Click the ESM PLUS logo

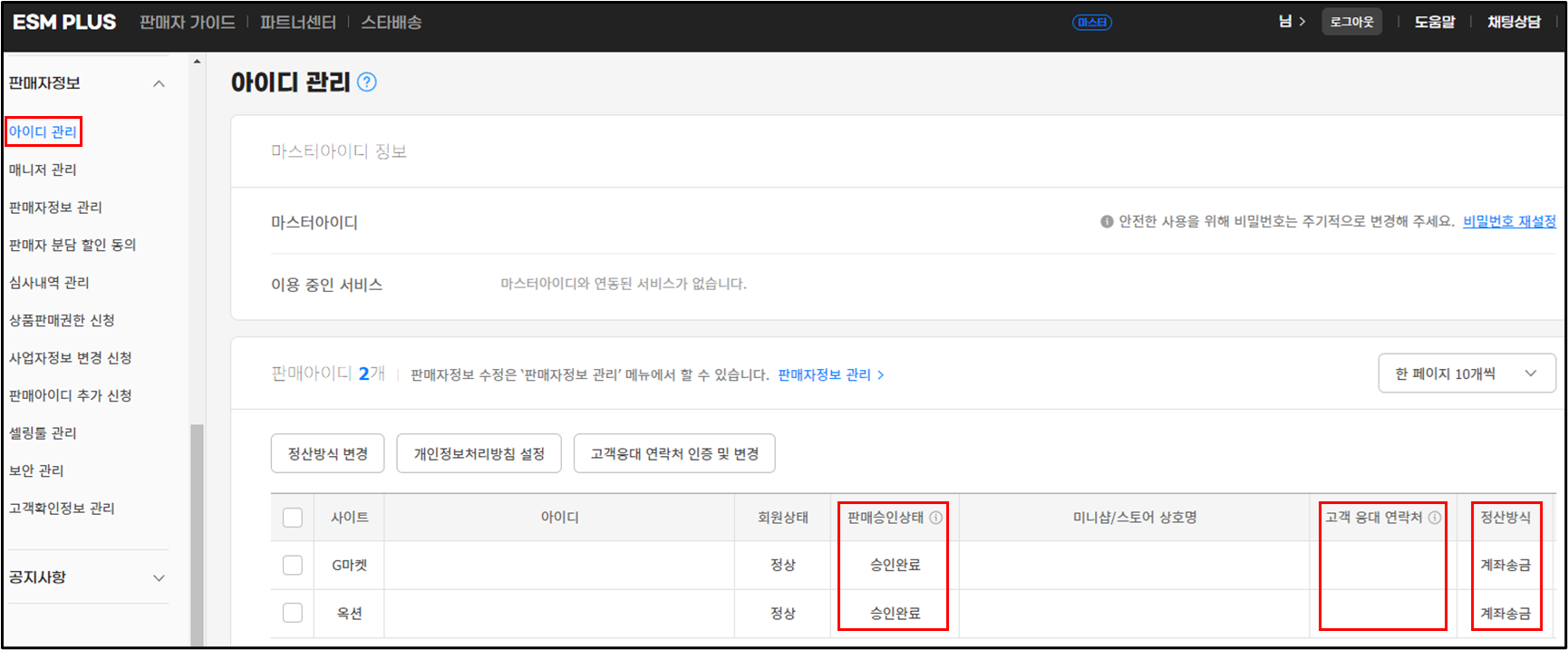[64, 22]
